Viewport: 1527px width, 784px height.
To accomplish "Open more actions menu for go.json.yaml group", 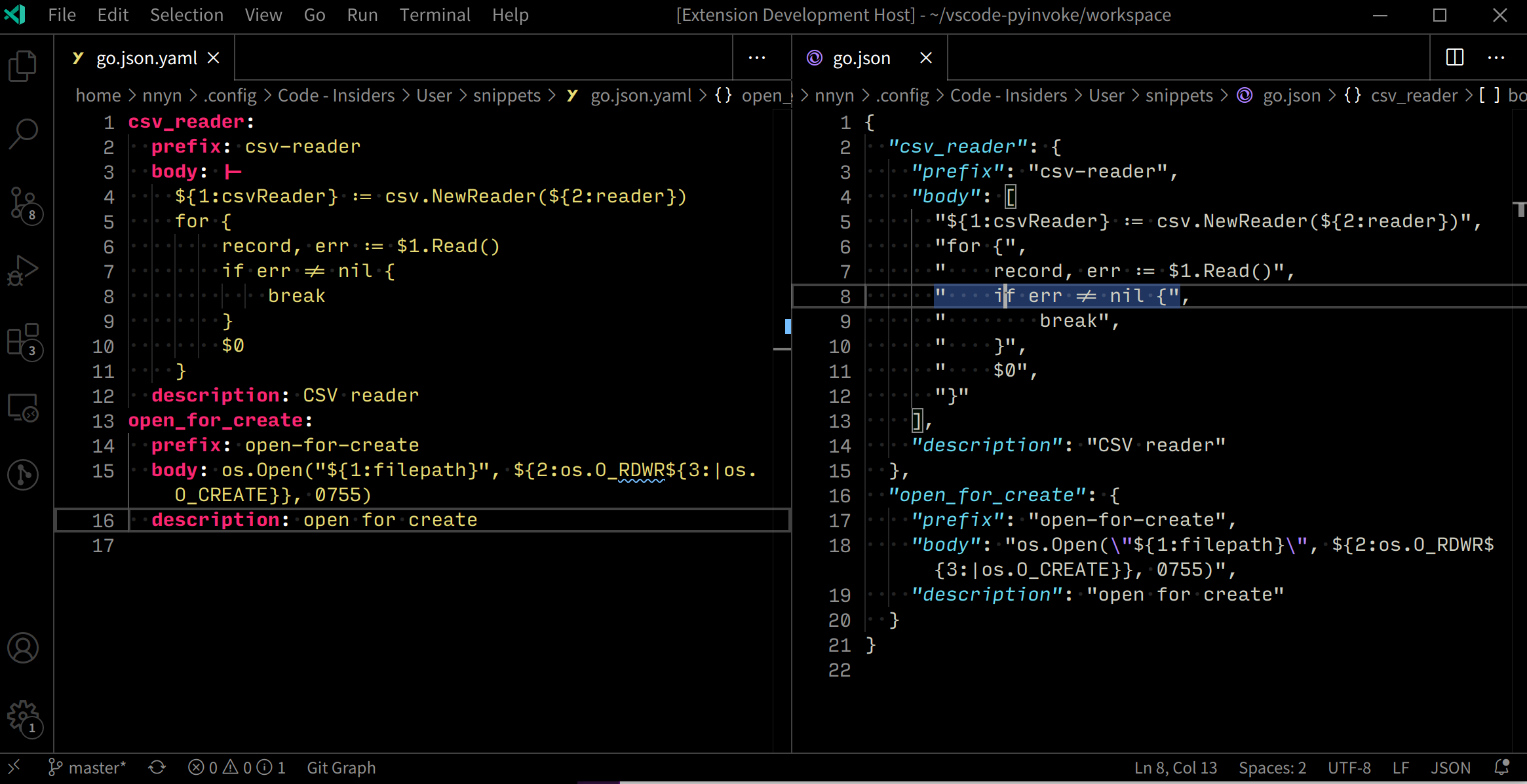I will (x=757, y=58).
